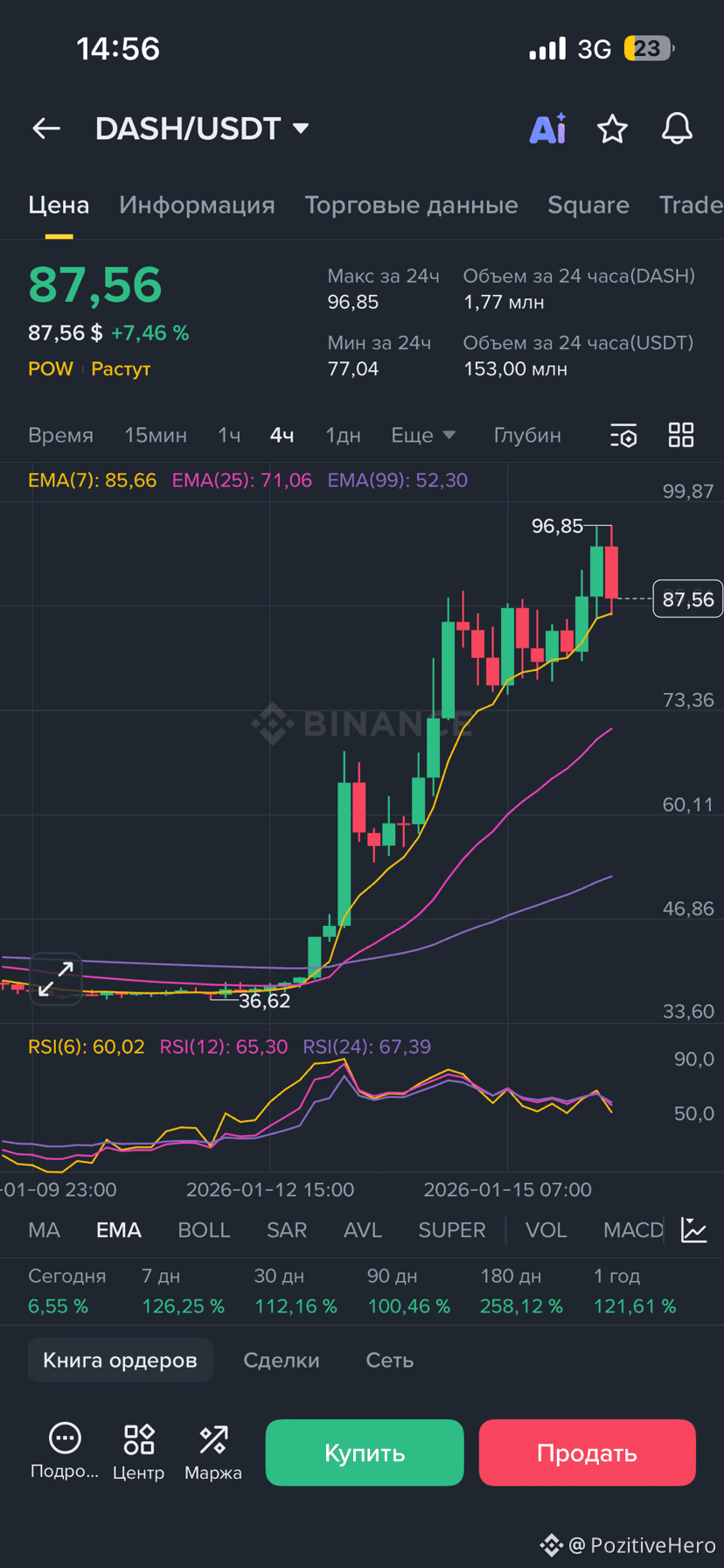This screenshot has height=1568, width=724.
Task: Tap the battery indicator in status bar
Action: tap(649, 48)
